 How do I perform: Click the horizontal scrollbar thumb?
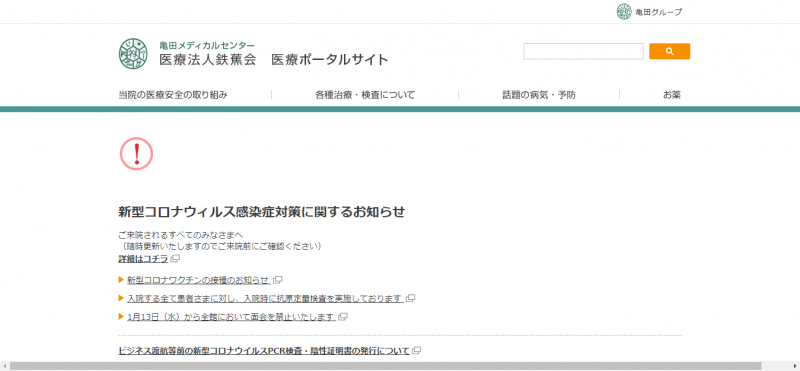click(x=385, y=366)
